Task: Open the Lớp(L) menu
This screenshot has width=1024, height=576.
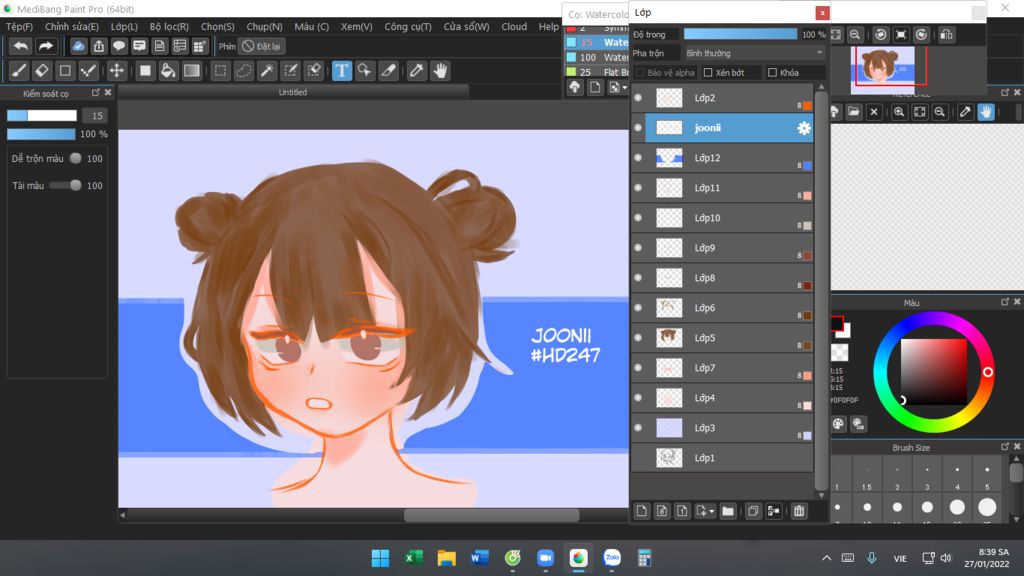Action: [124, 27]
